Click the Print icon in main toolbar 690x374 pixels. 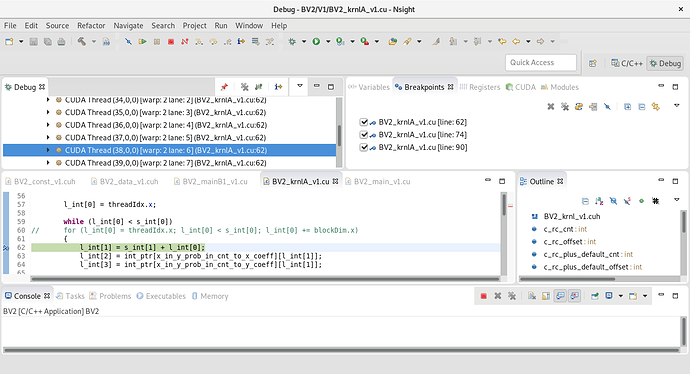coord(61,41)
